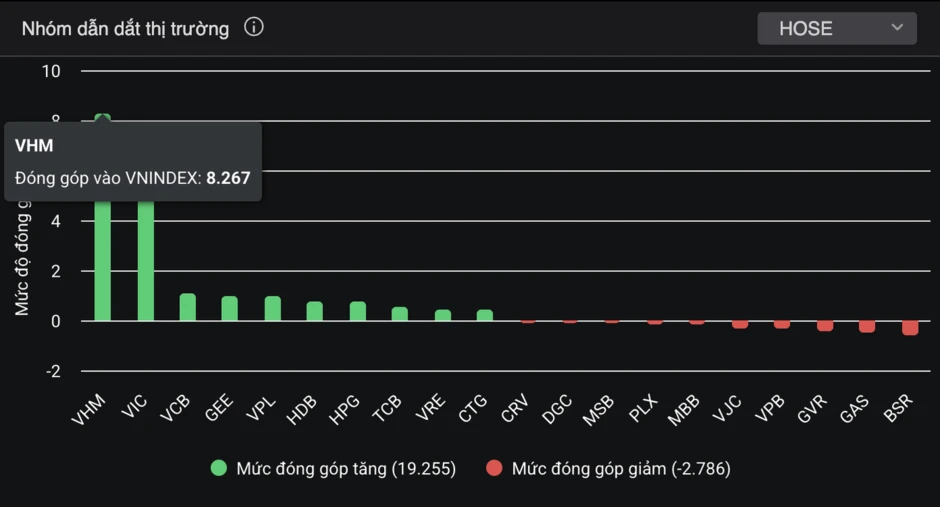Select the VRE green bar

pyautogui.click(x=443, y=315)
